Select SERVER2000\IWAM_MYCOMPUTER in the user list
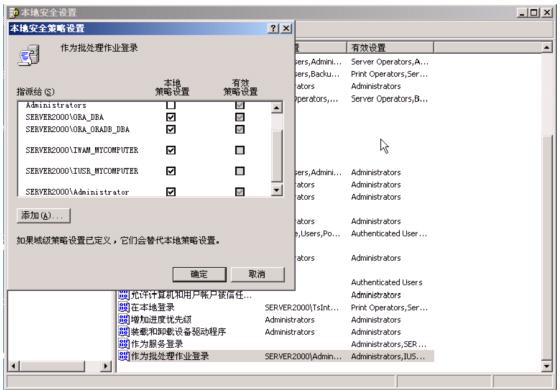560x391 pixels. click(x=82, y=150)
